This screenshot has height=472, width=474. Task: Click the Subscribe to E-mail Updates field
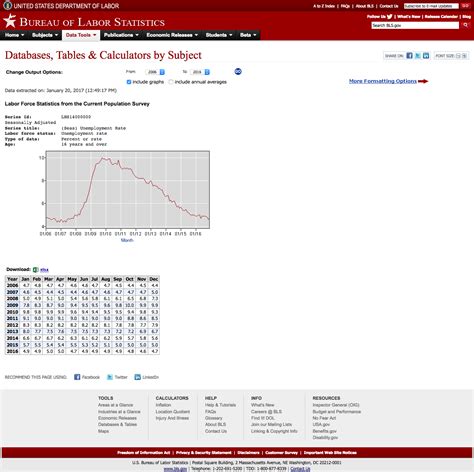click(431, 6)
